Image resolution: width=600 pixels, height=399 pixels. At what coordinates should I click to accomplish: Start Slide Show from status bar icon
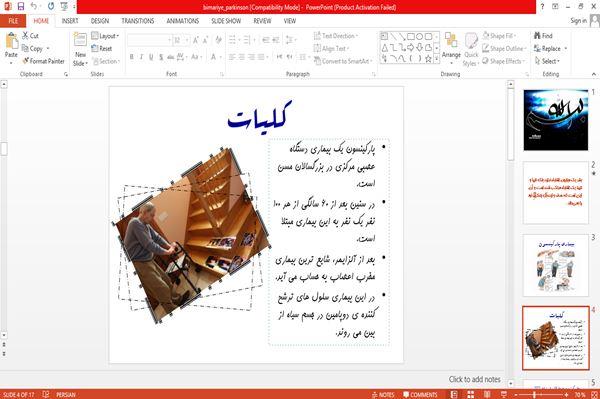pyautogui.click(x=504, y=394)
